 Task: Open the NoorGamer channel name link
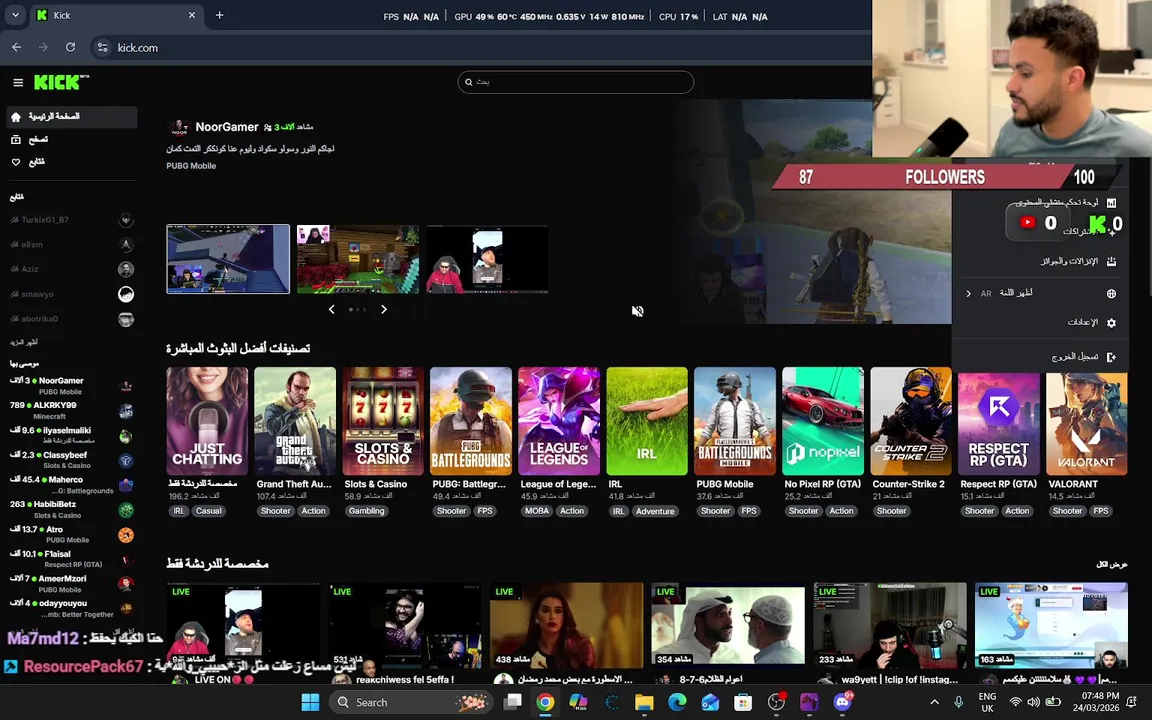[x=226, y=127]
